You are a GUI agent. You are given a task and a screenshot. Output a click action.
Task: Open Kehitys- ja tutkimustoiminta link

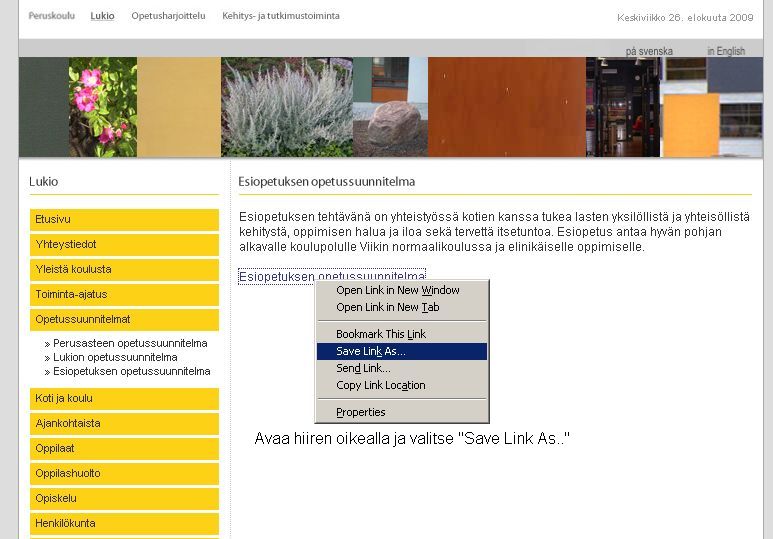point(281,16)
